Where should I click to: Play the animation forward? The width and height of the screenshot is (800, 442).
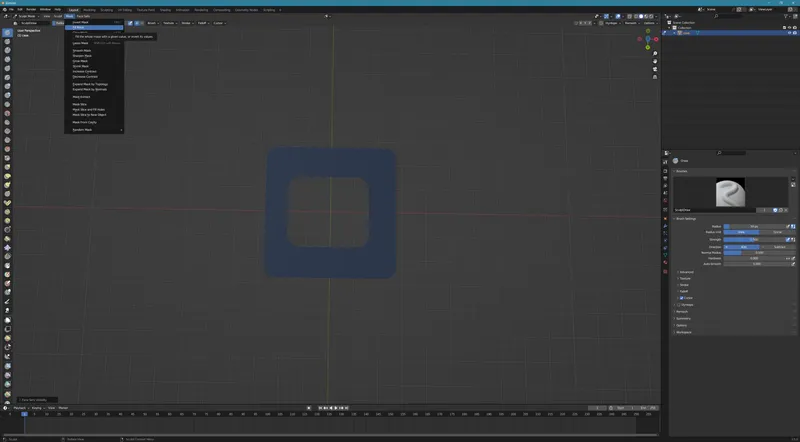(336, 408)
